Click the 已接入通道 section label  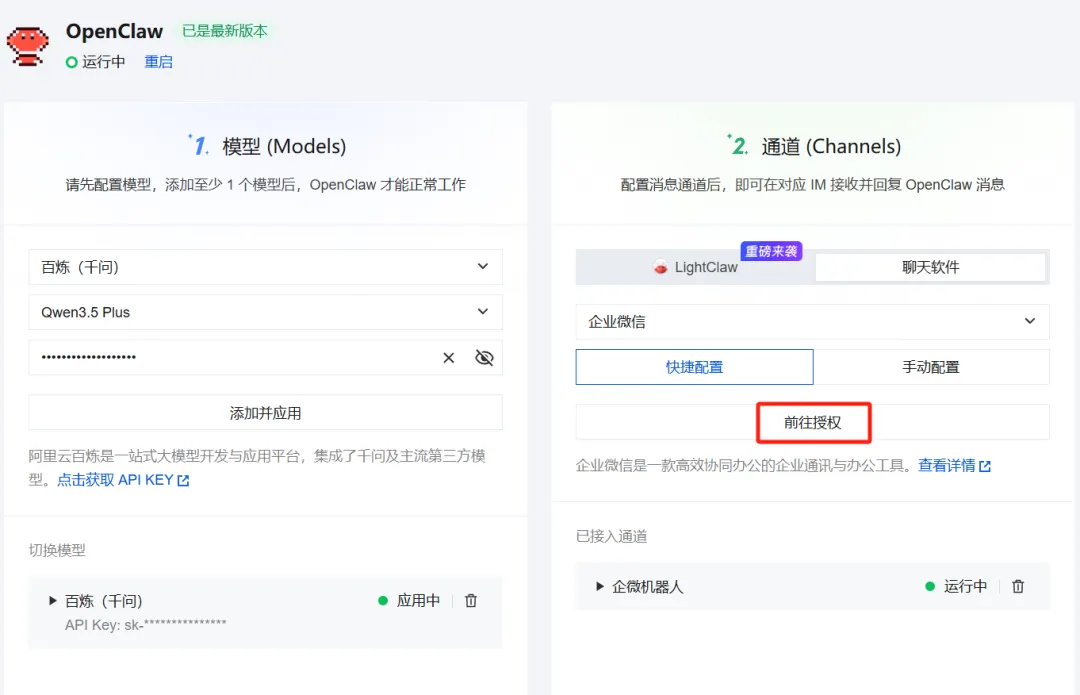pos(612,536)
